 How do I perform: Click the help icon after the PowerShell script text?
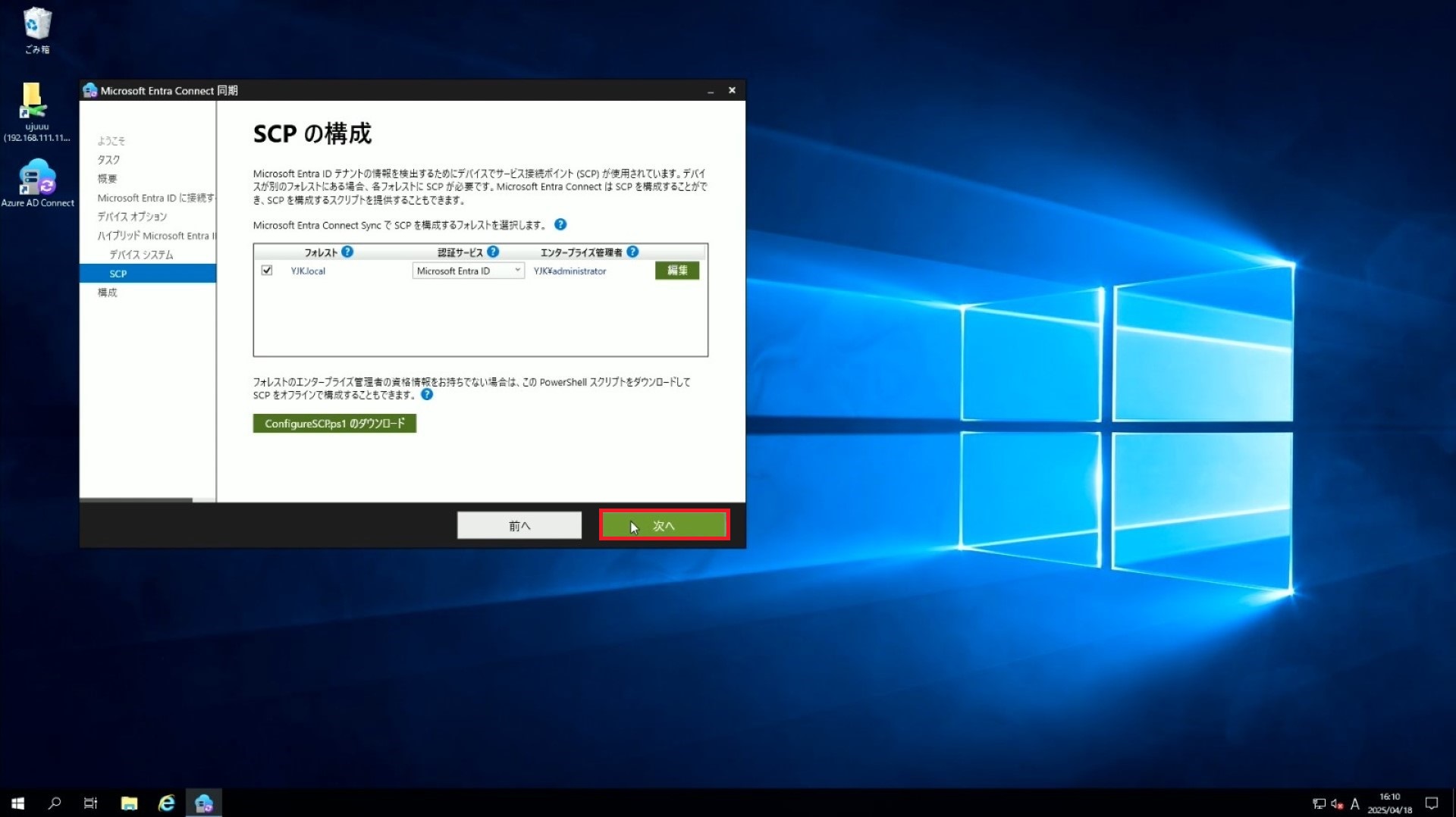pyautogui.click(x=427, y=394)
